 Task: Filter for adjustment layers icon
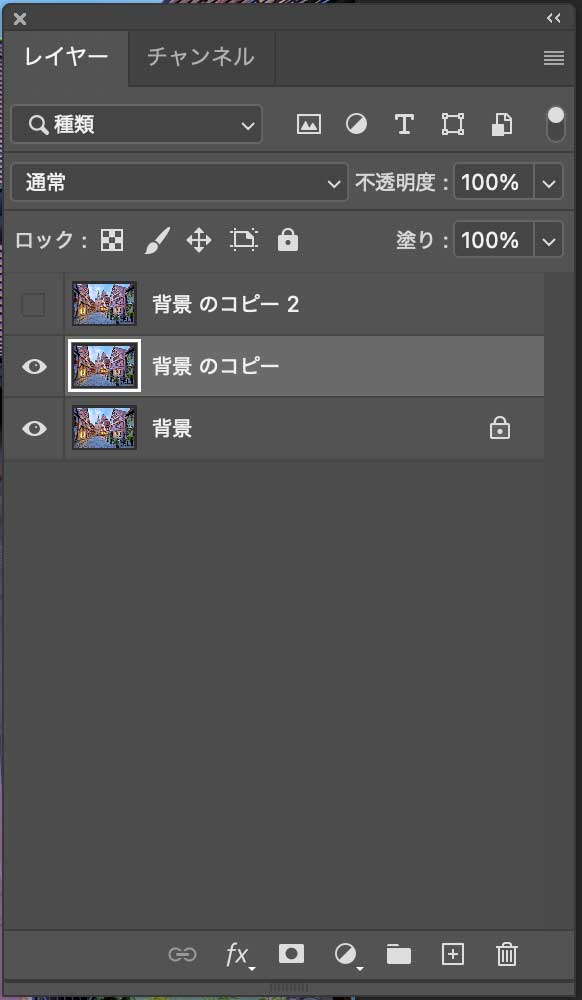coord(356,124)
